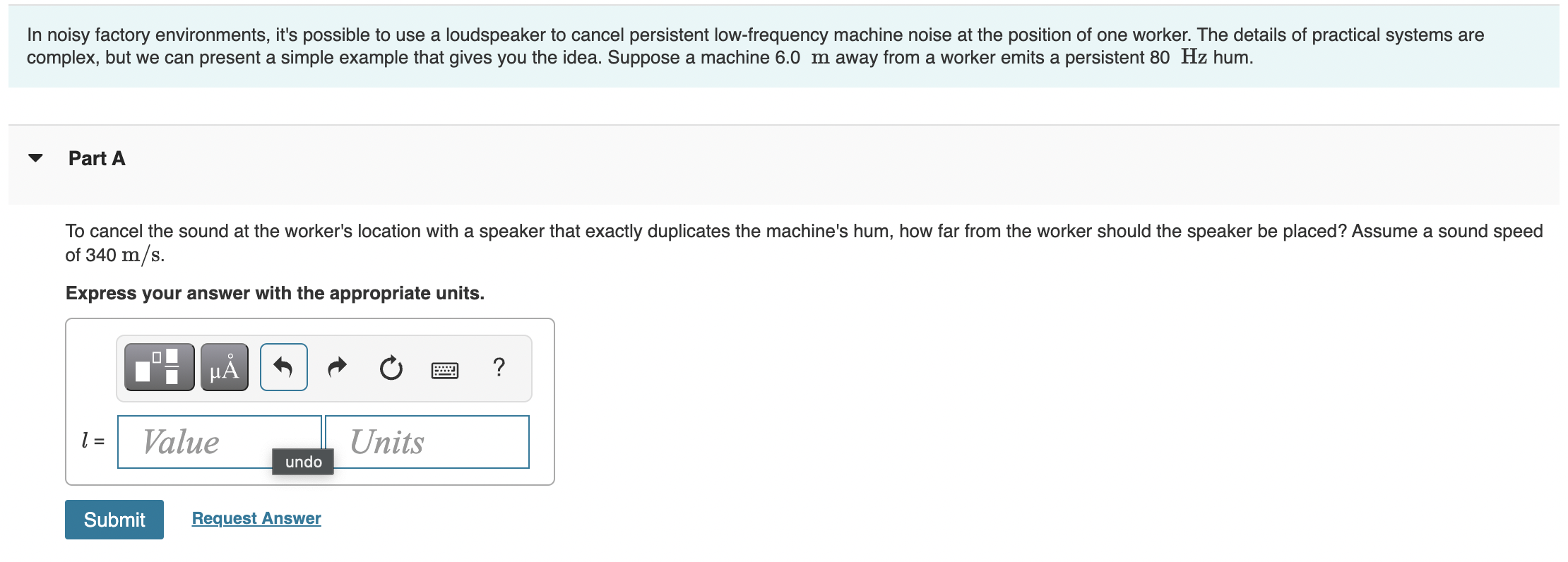Viewport: 1568px width, 562px height.
Task: Open help via the question mark icon
Action: 500,368
